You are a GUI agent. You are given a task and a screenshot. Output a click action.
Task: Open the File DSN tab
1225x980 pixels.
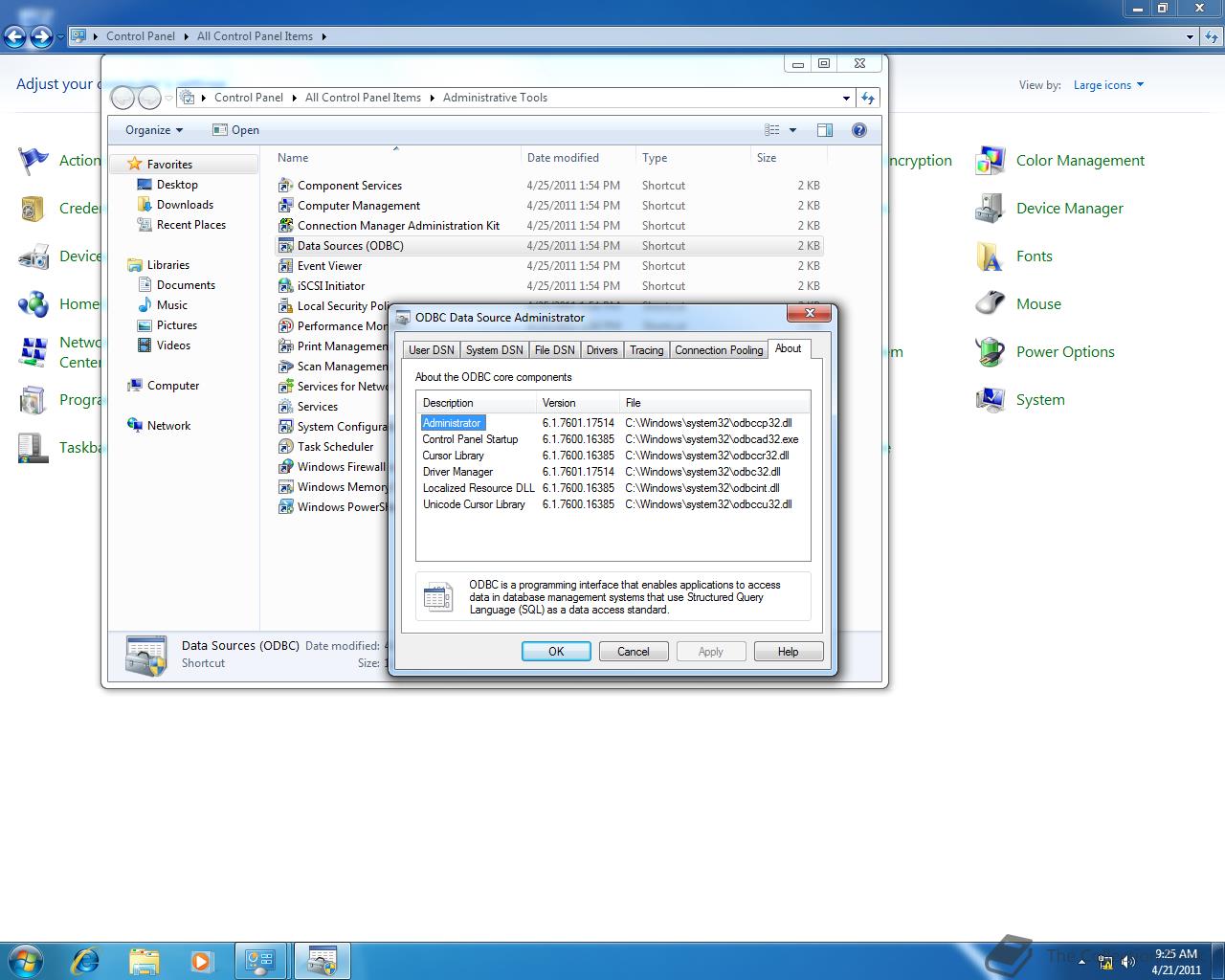[554, 350]
